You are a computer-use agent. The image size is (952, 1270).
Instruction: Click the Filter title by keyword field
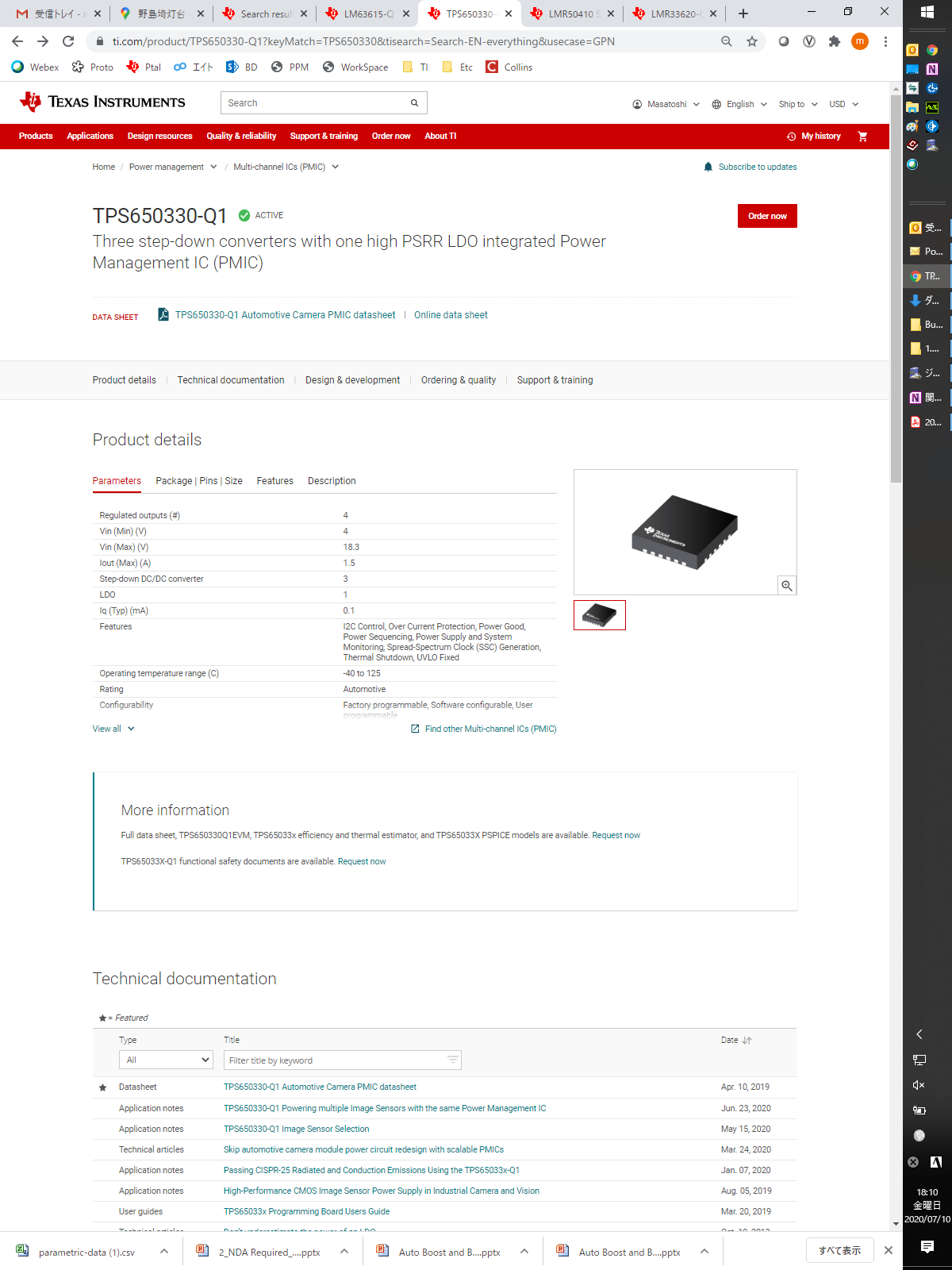point(343,1060)
